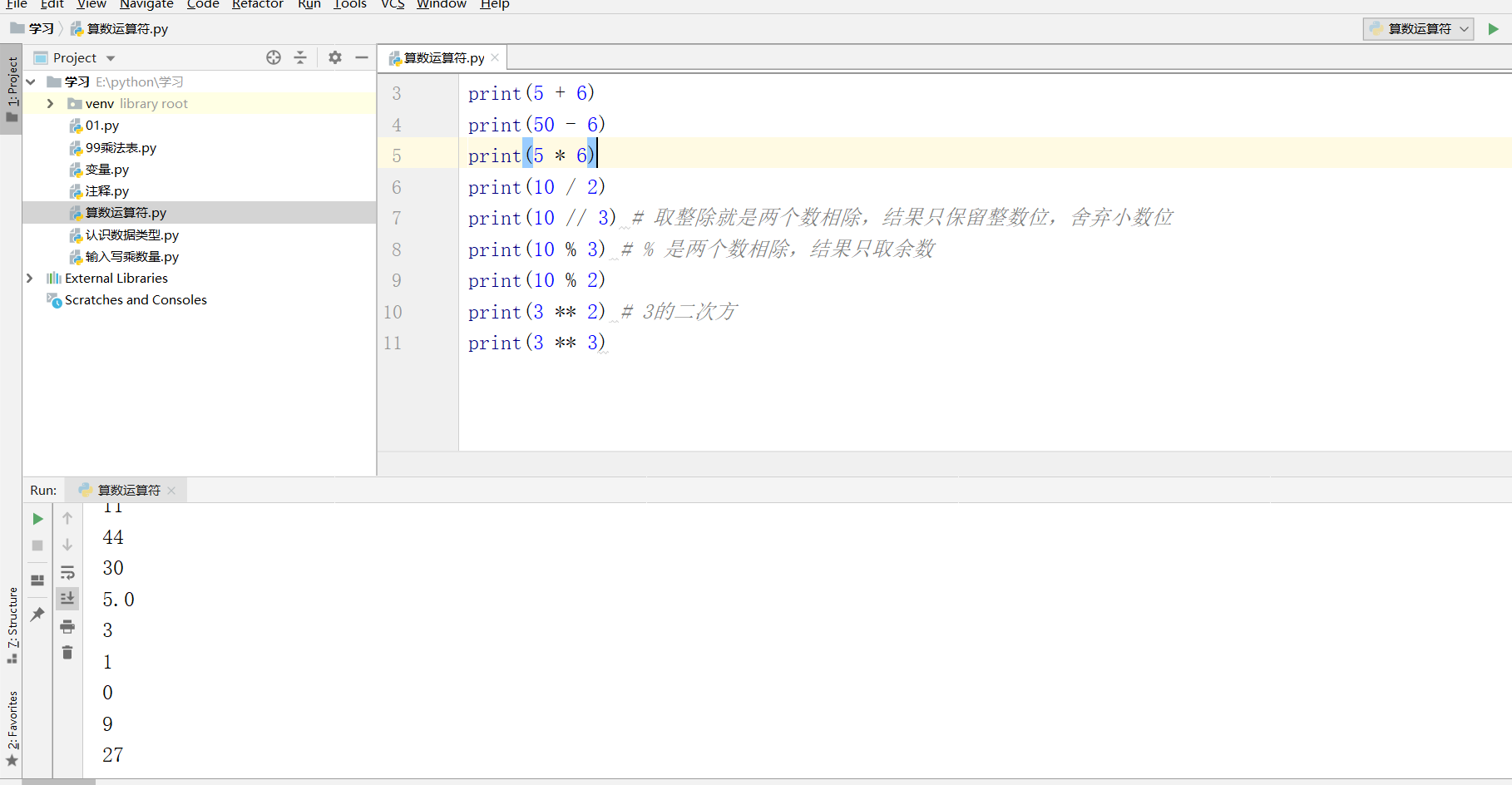Place cursor in line print(3 ** 3)
Image resolution: width=1512 pixels, height=785 pixels.
coord(536,343)
